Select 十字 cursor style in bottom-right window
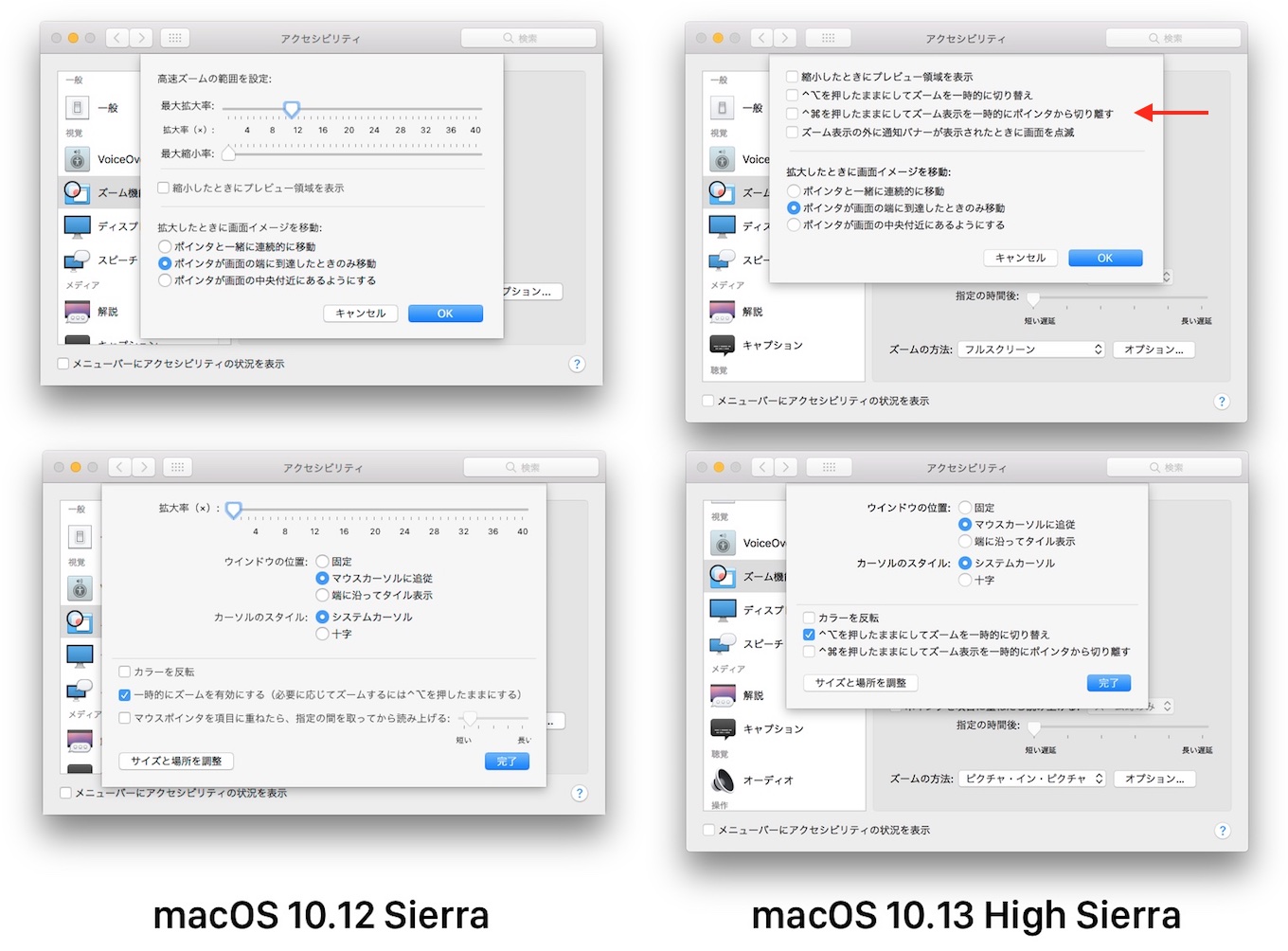The image size is (1288, 951). point(965,580)
